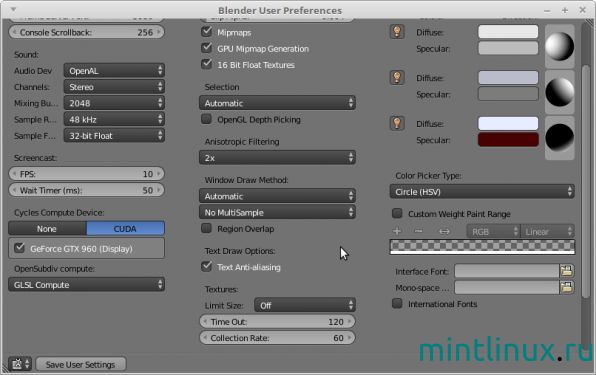The width and height of the screenshot is (596, 375).
Task: Uncheck GeForce GTX 960 (Display) device
Action: 19,248
